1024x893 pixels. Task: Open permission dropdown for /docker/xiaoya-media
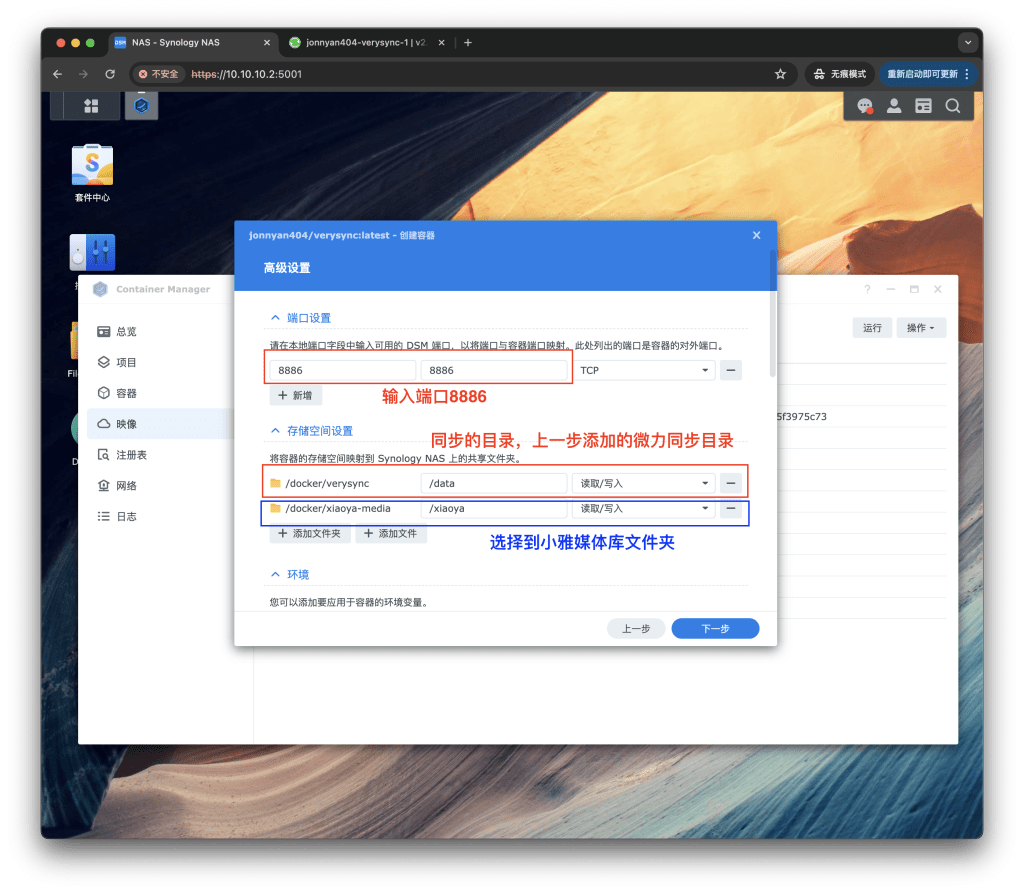point(644,508)
